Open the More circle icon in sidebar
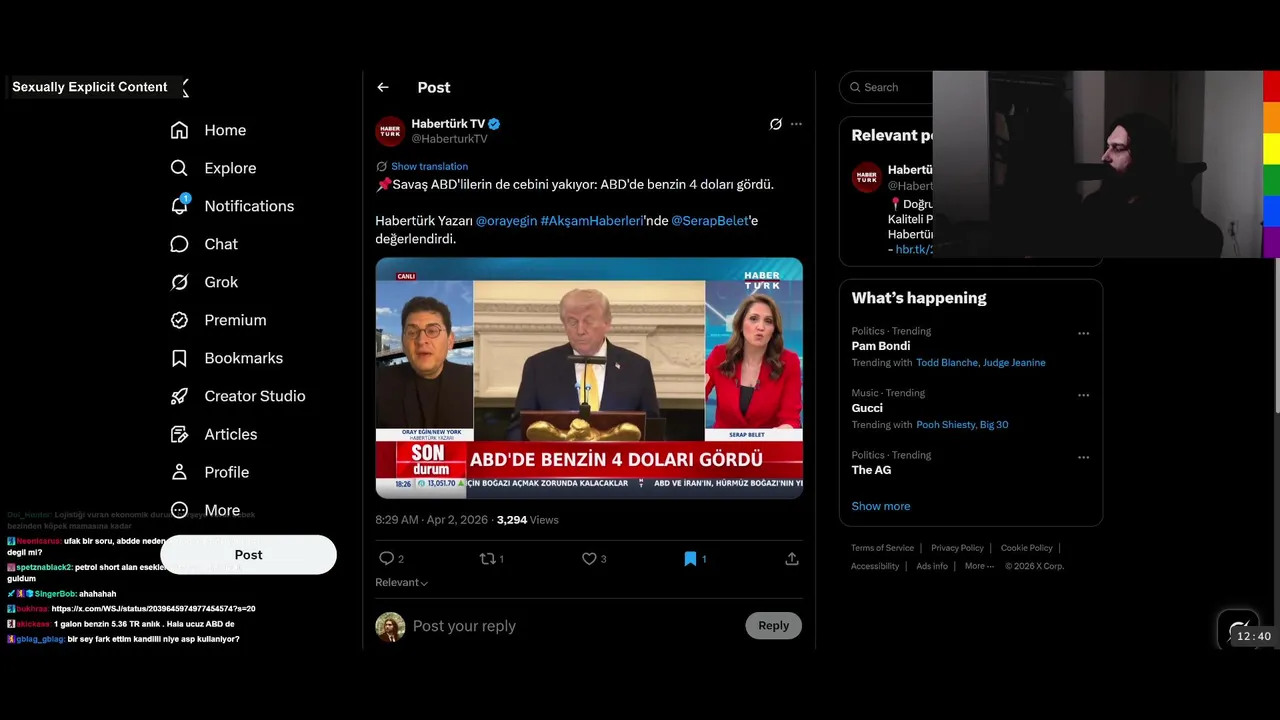Viewport: 1280px width, 720px height. pyautogui.click(x=179, y=510)
